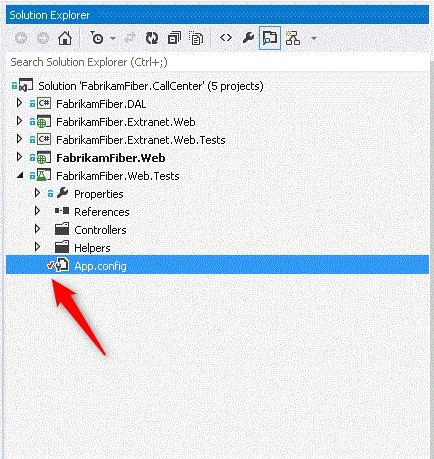Open dropdown arrow next to pending changes filter

coord(113,38)
